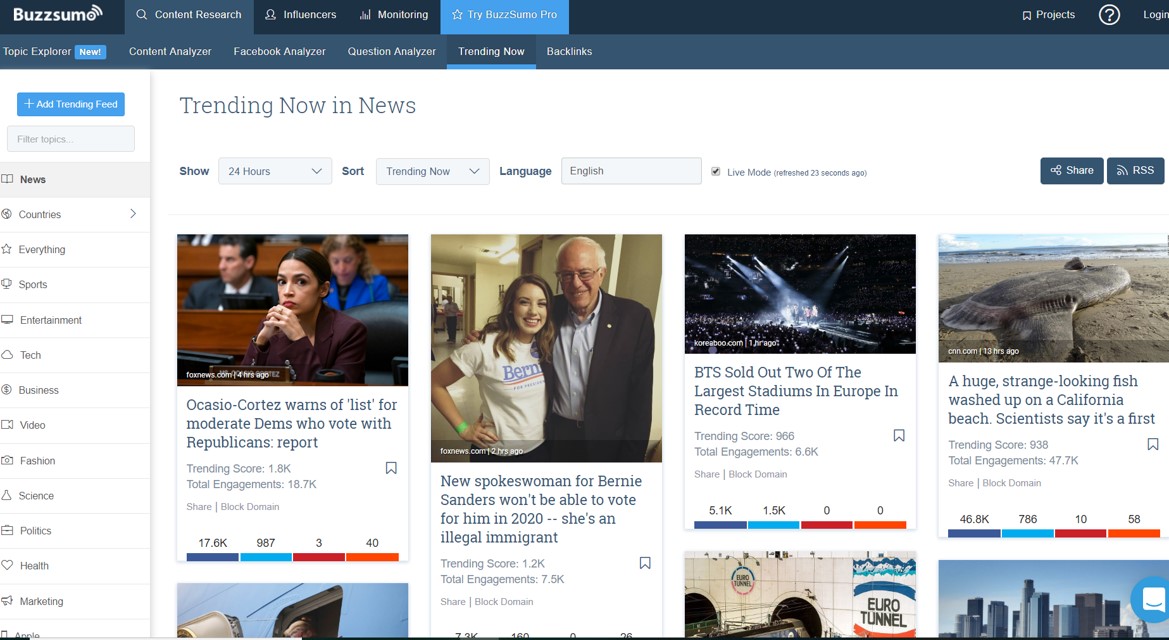The height and width of the screenshot is (640, 1169).
Task: Click the 17.6K Facebook engagement count
Action: tap(212, 543)
